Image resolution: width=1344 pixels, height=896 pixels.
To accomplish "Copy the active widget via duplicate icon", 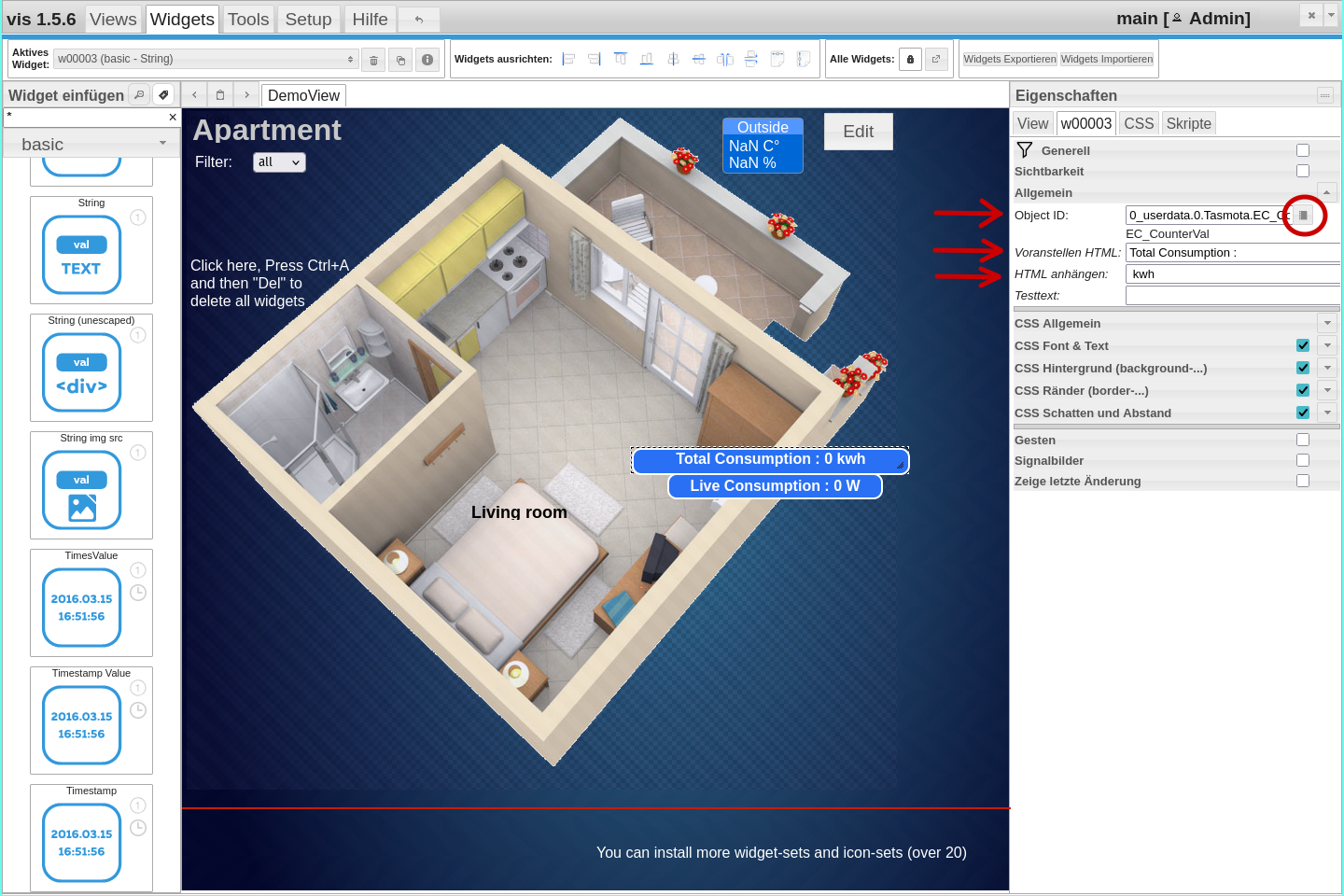I will (x=400, y=59).
